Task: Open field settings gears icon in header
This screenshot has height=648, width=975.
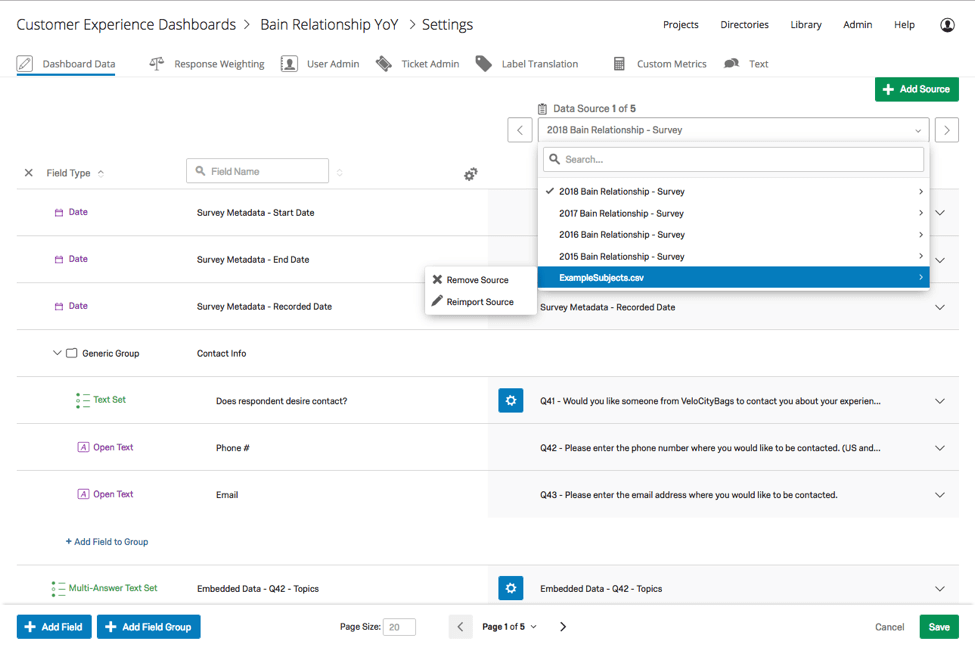Action: 471,174
